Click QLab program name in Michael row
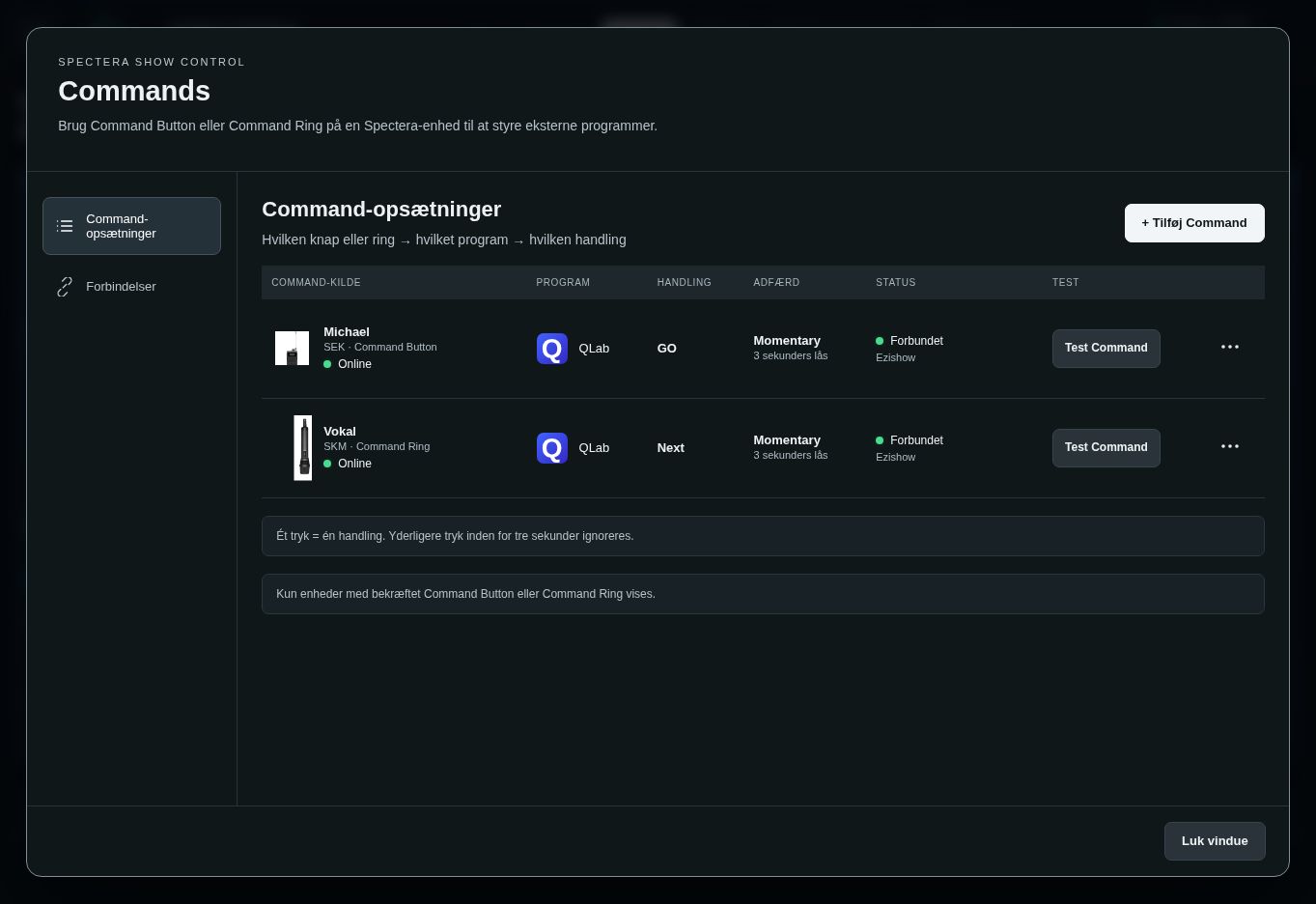This screenshot has width=1316, height=904. click(594, 349)
